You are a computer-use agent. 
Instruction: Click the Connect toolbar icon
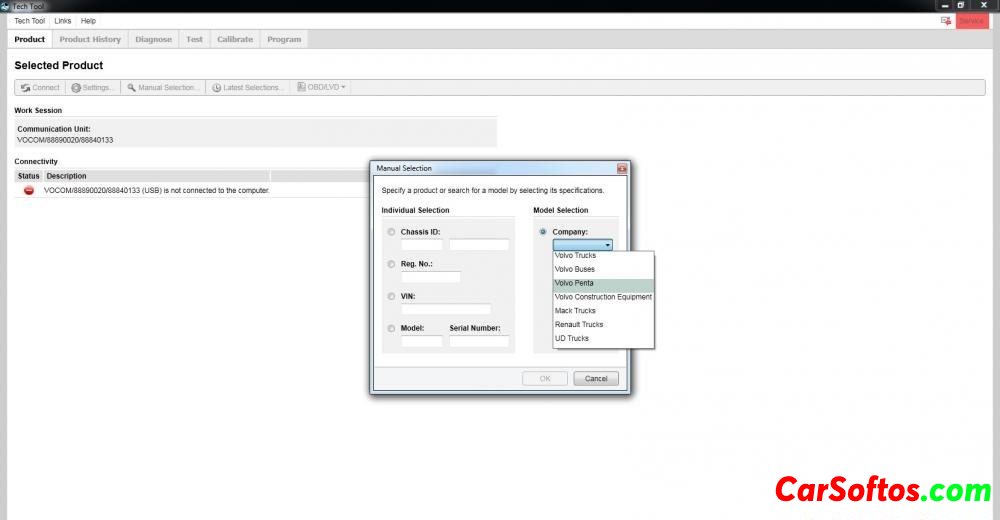click(25, 88)
